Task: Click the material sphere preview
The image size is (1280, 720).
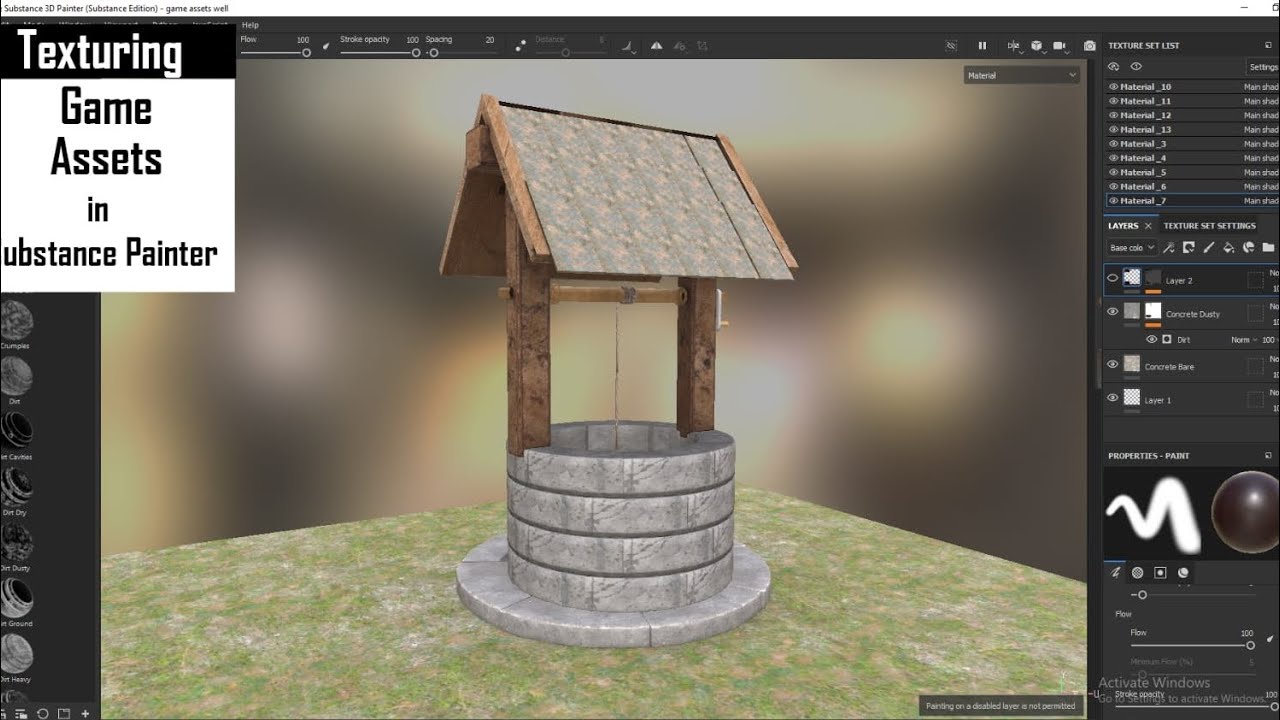Action: [x=1245, y=514]
